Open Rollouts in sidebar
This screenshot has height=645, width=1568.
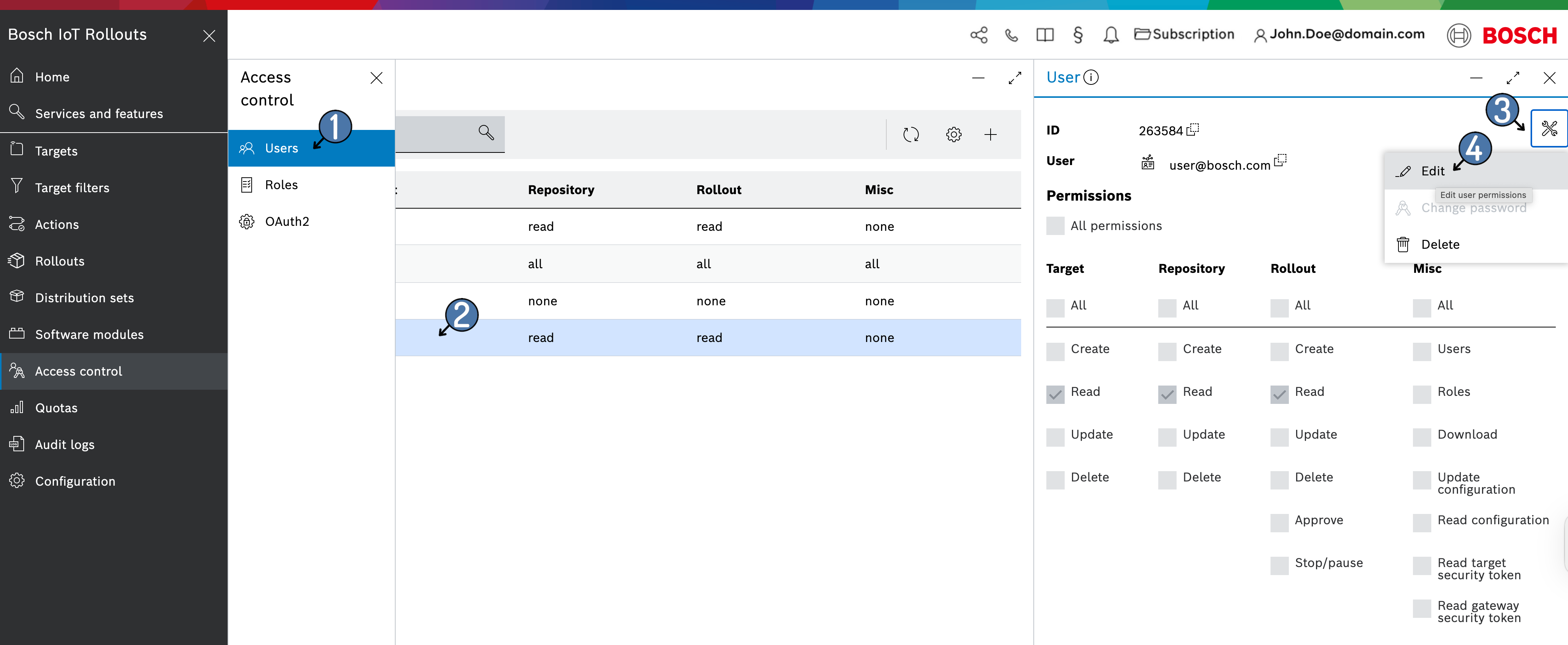coord(114,261)
